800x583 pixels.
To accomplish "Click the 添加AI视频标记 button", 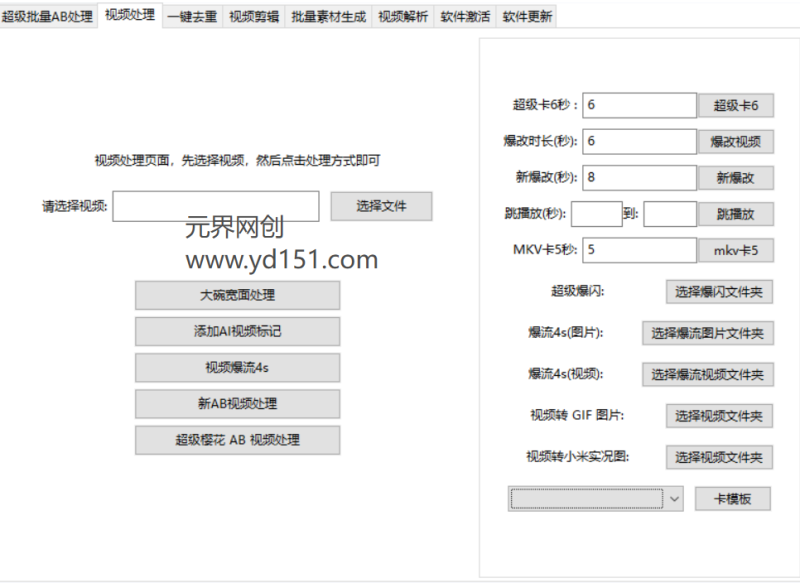I will tap(236, 331).
